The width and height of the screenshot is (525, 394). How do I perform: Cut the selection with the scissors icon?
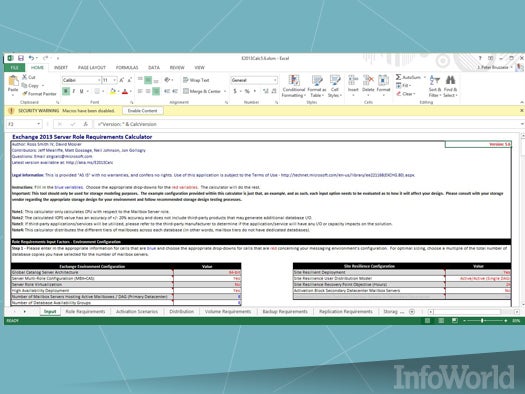[x=24, y=77]
